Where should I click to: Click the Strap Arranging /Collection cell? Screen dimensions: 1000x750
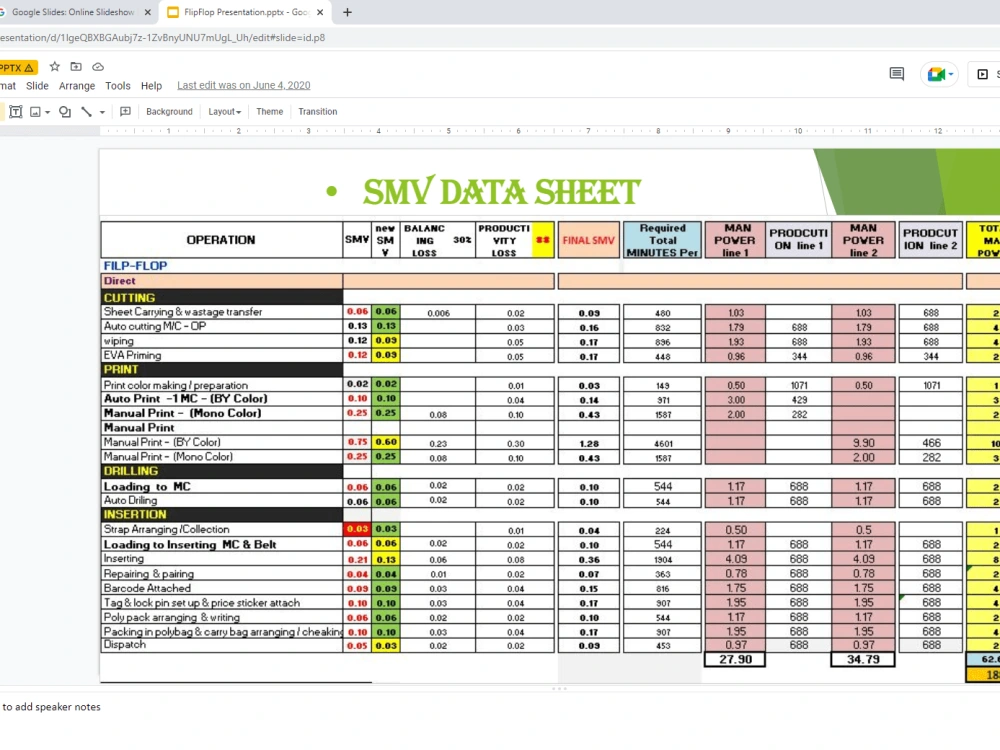(221, 529)
